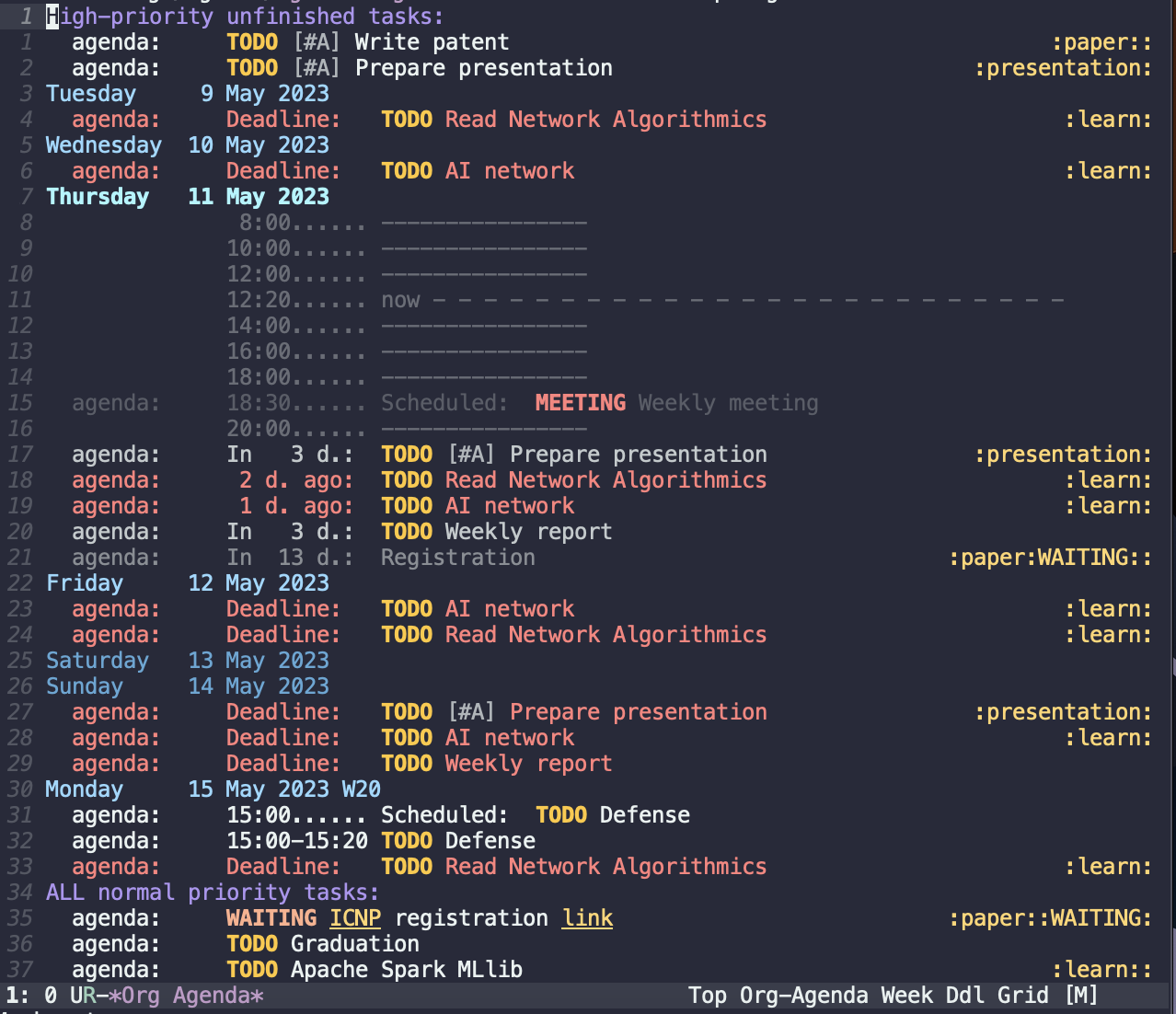Click the 'Ddl' indicator in mode line
The width and height of the screenshot is (1176, 1014).
[x=964, y=996]
